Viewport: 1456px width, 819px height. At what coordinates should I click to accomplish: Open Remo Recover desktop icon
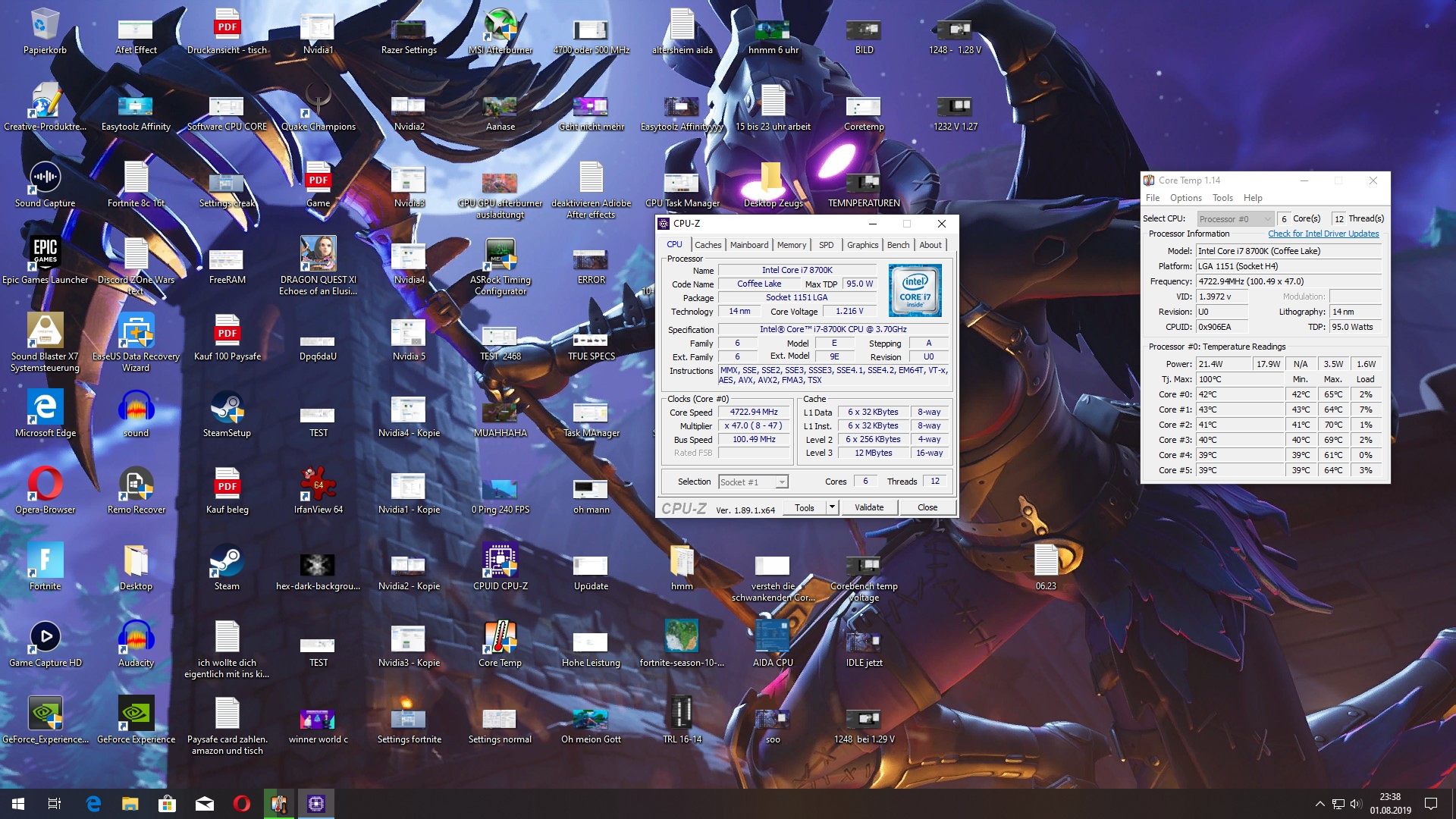point(136,491)
